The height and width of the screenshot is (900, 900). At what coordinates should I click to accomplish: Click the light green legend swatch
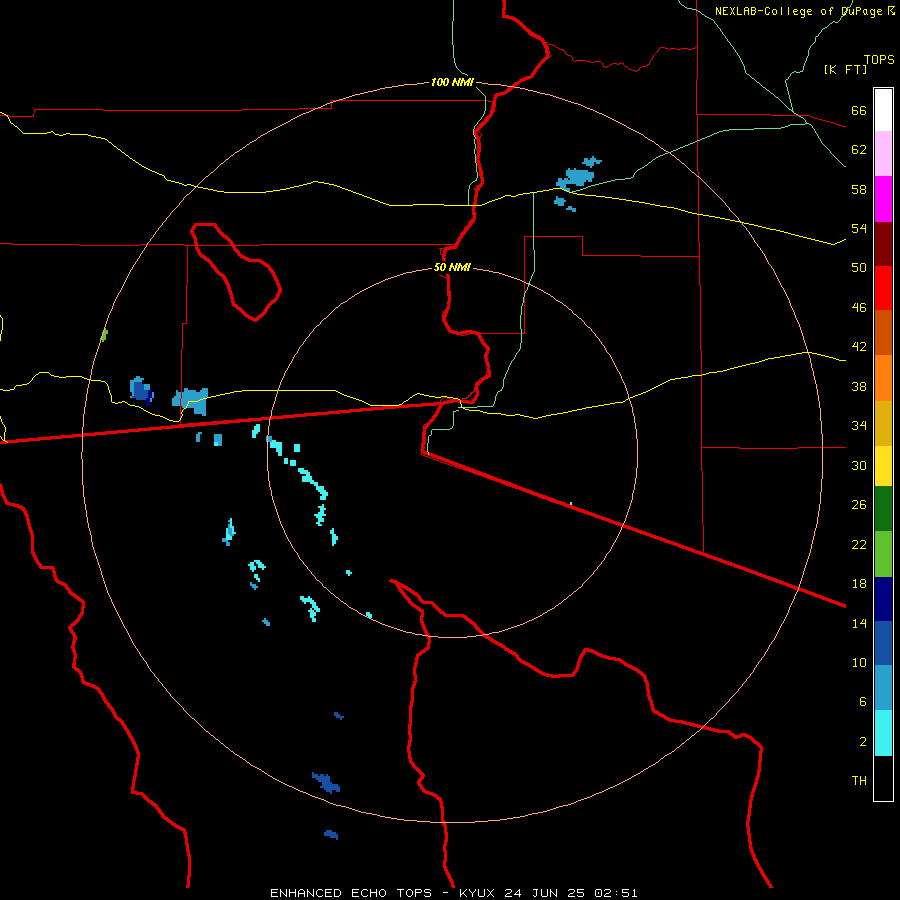coord(883,554)
